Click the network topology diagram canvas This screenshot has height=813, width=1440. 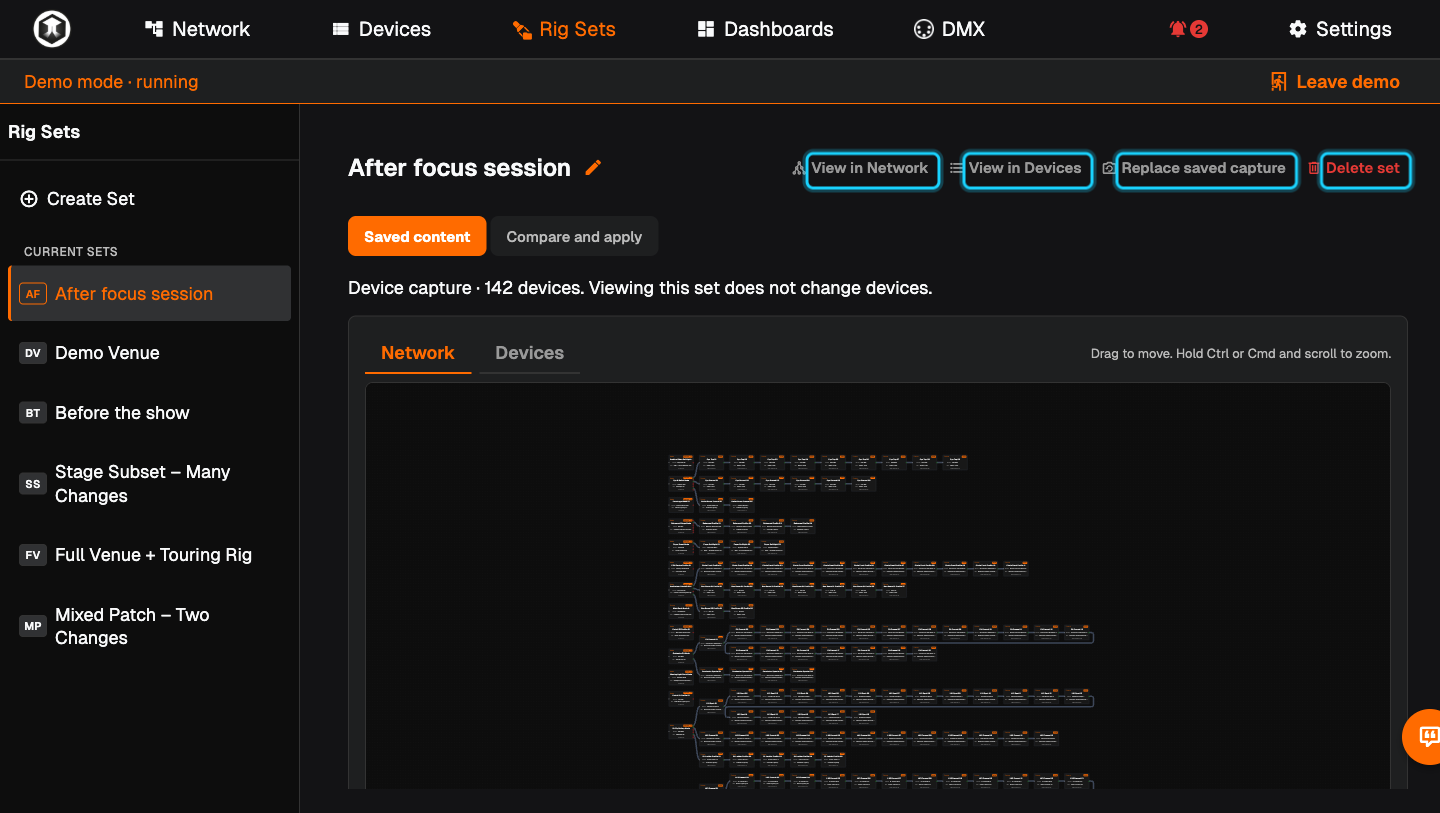pyautogui.click(x=878, y=586)
